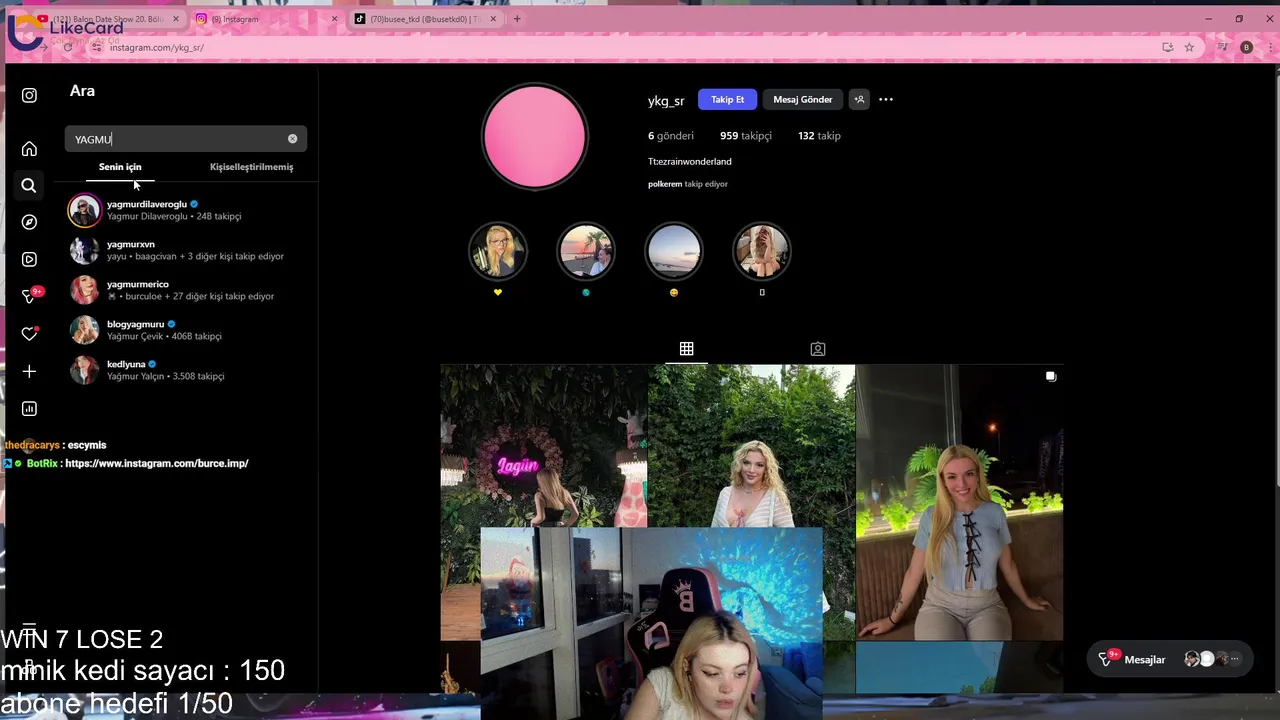Open the Dashboard insights icon

[29, 408]
